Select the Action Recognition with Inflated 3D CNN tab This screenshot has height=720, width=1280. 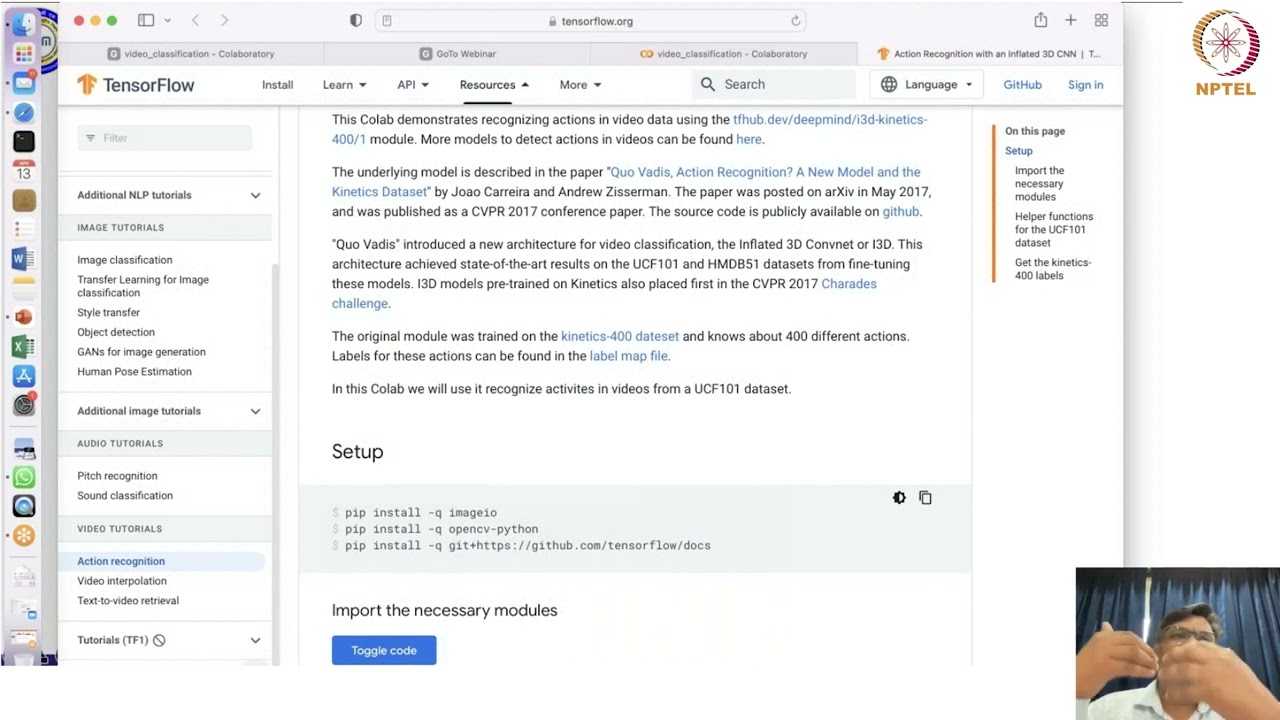coord(990,54)
